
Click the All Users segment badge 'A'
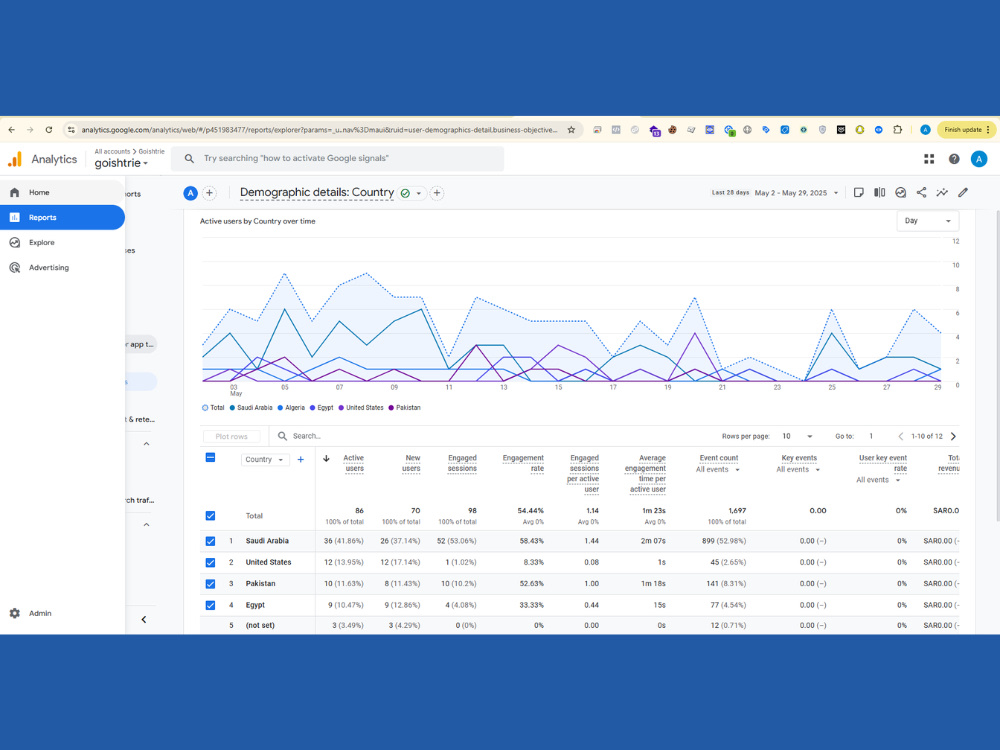pyautogui.click(x=190, y=193)
